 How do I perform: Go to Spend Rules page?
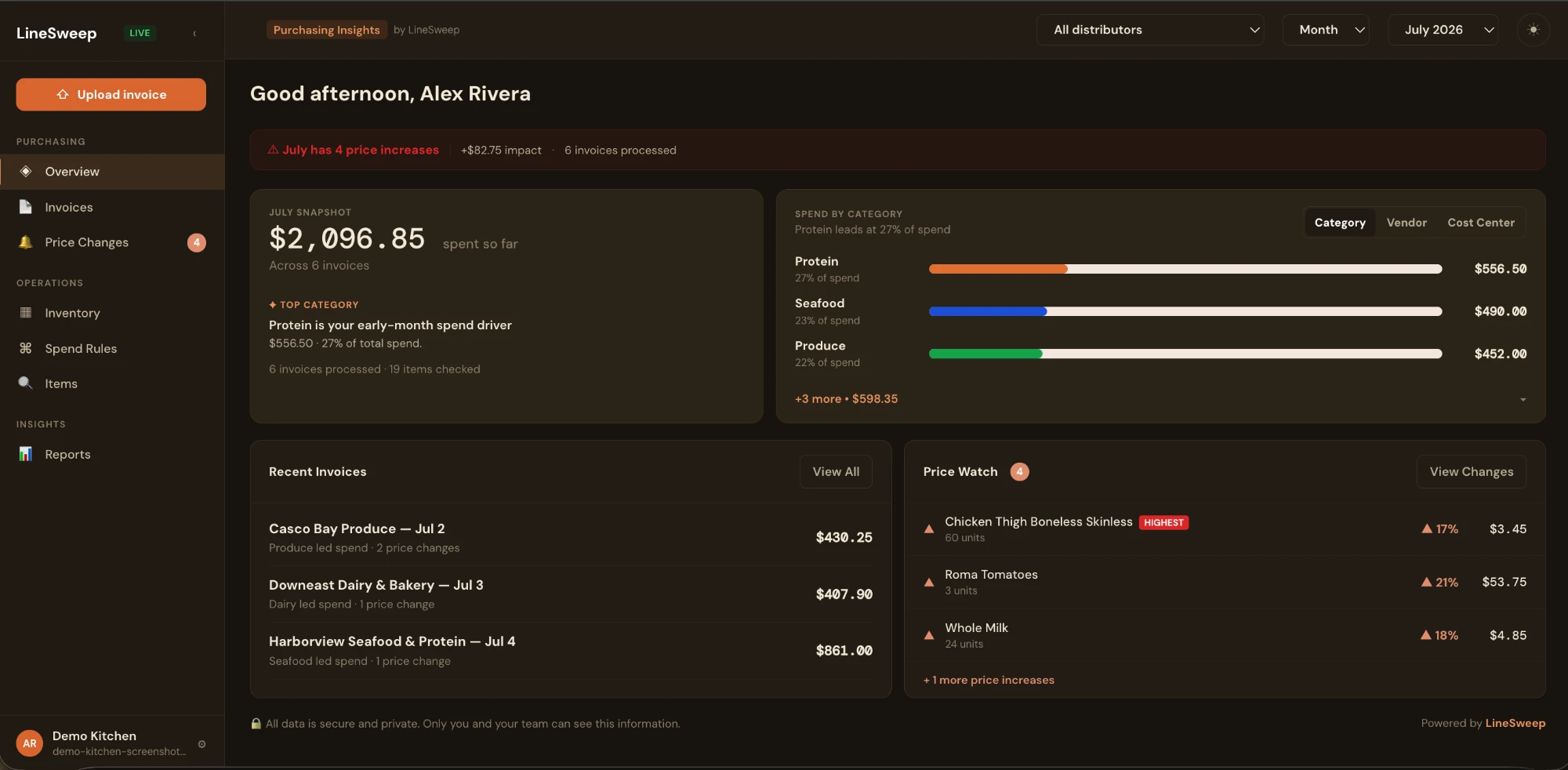pos(112,348)
